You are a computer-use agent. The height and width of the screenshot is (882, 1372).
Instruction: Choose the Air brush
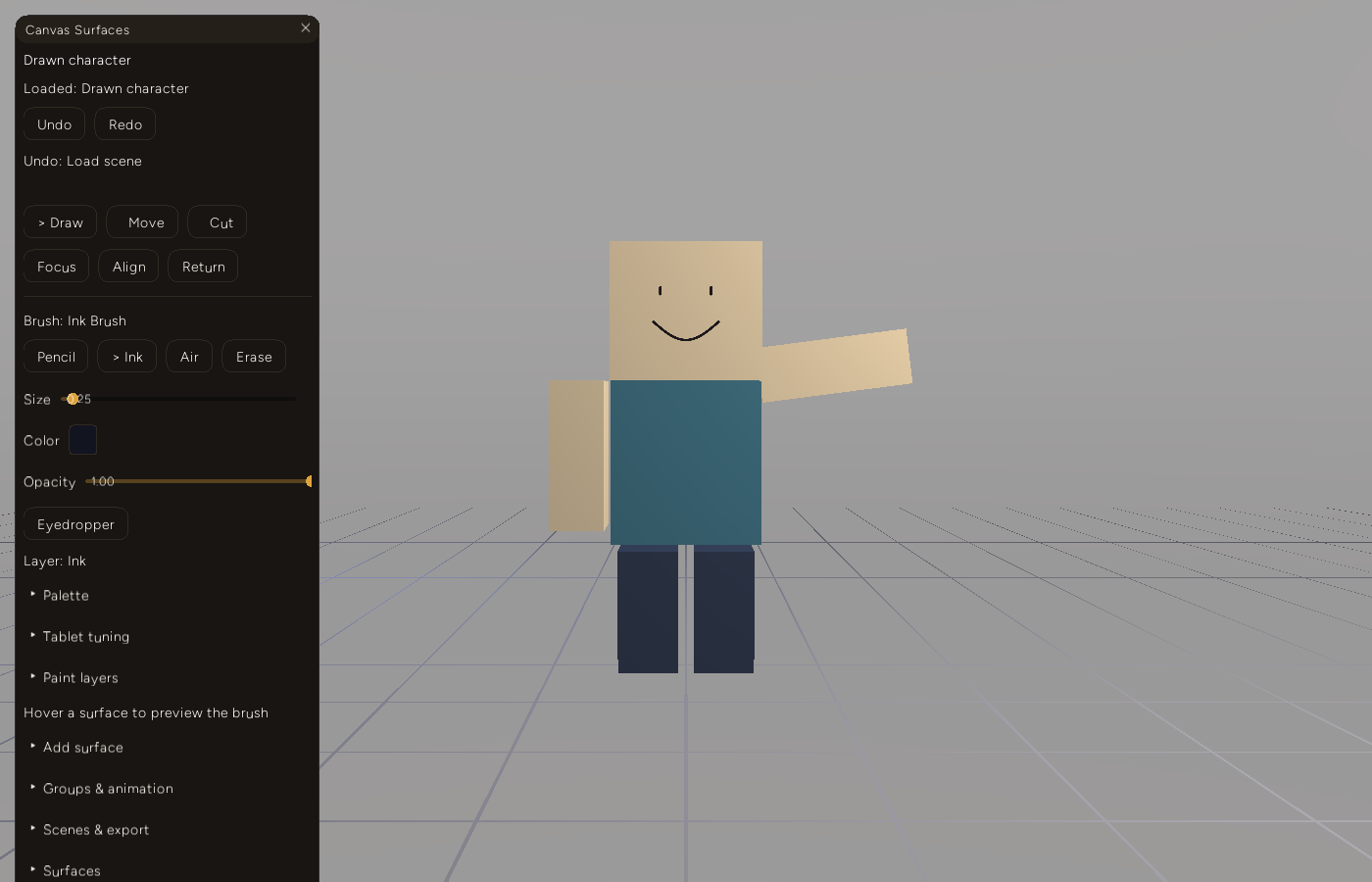(189, 357)
